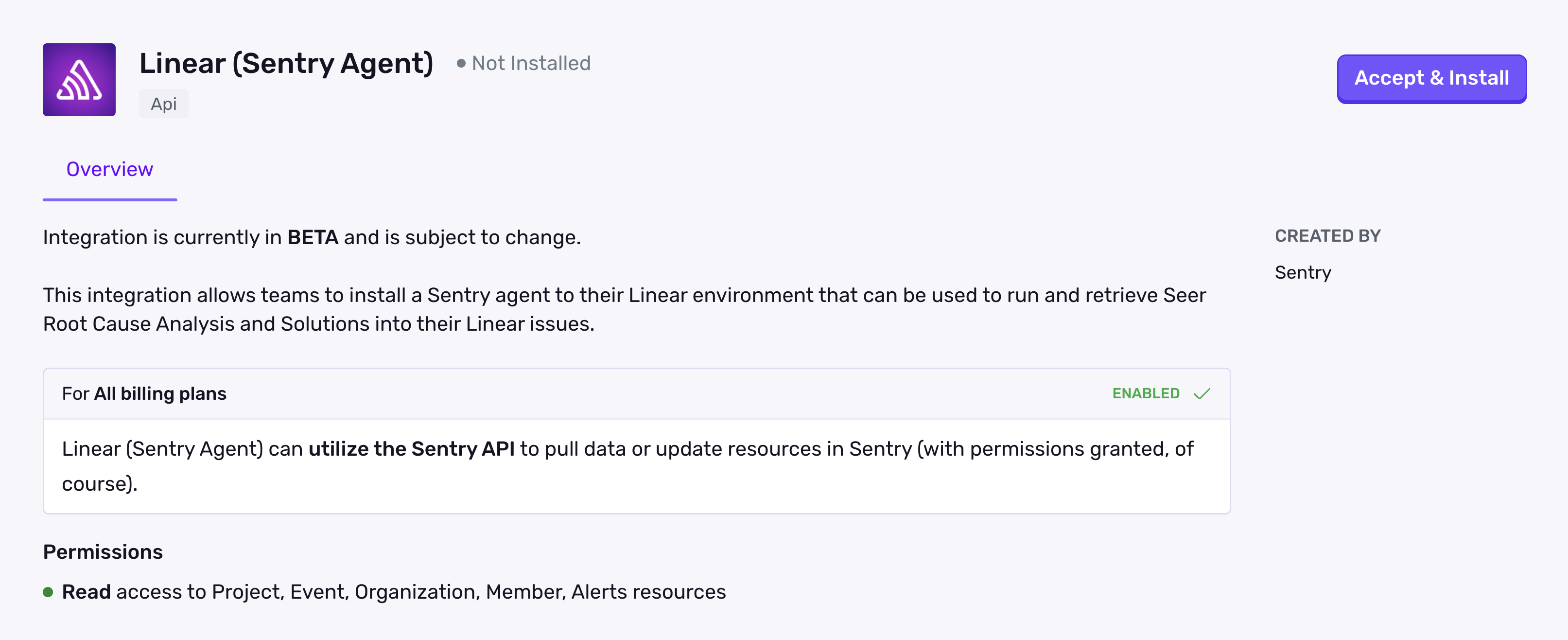Click the utilize the Sentry API bold text
Screen dimensions: 1568x640
coord(412,449)
